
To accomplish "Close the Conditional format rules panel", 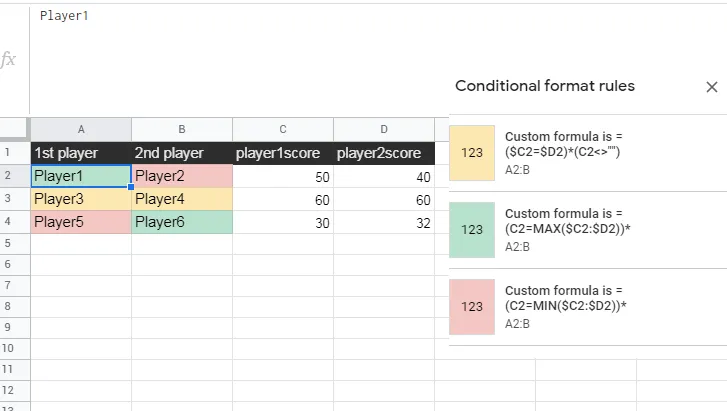I will 711,87.
